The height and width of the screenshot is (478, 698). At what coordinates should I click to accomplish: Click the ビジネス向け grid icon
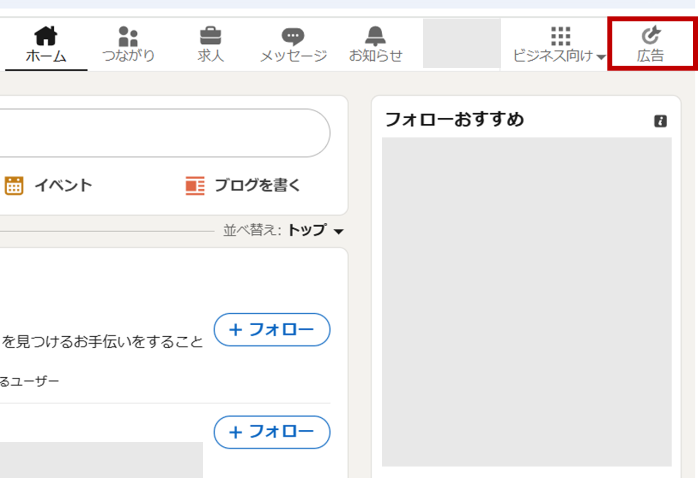[560, 36]
